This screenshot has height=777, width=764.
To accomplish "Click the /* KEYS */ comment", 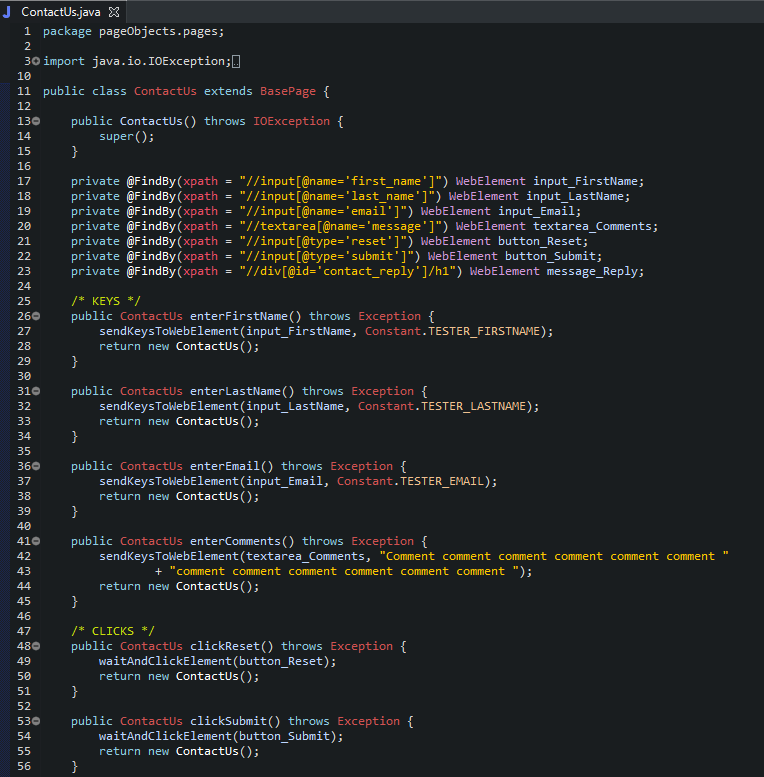I will (106, 301).
